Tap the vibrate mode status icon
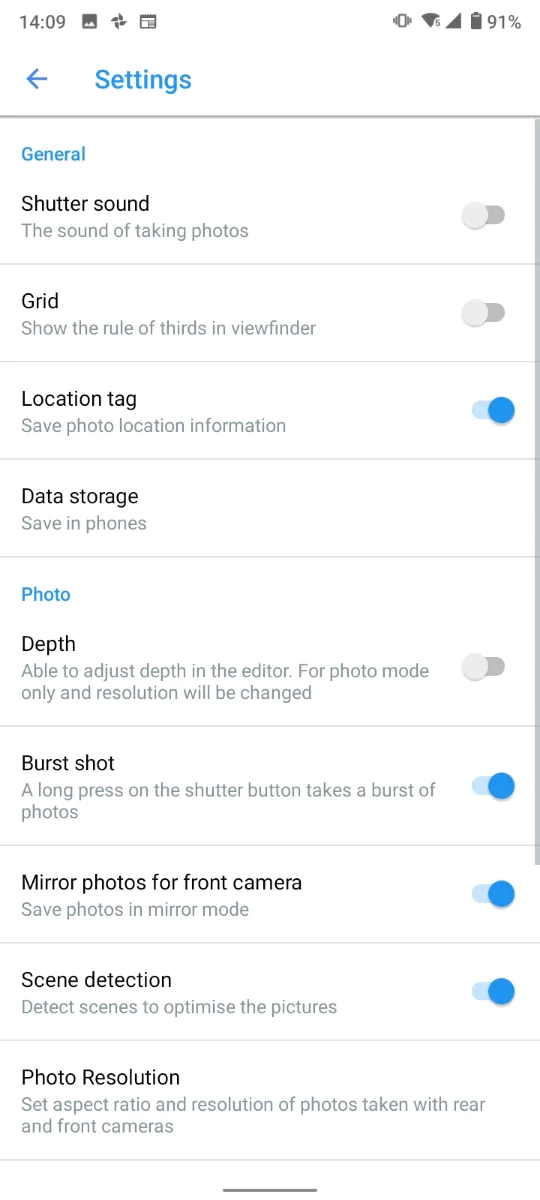The height and width of the screenshot is (1200, 540). (x=402, y=21)
